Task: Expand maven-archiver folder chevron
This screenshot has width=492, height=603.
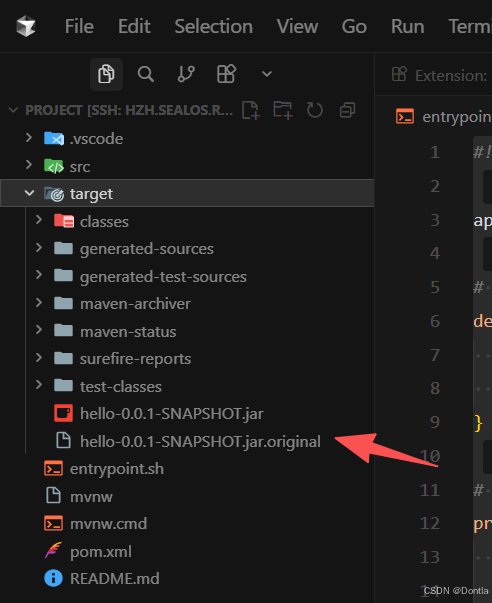Action: (x=39, y=303)
